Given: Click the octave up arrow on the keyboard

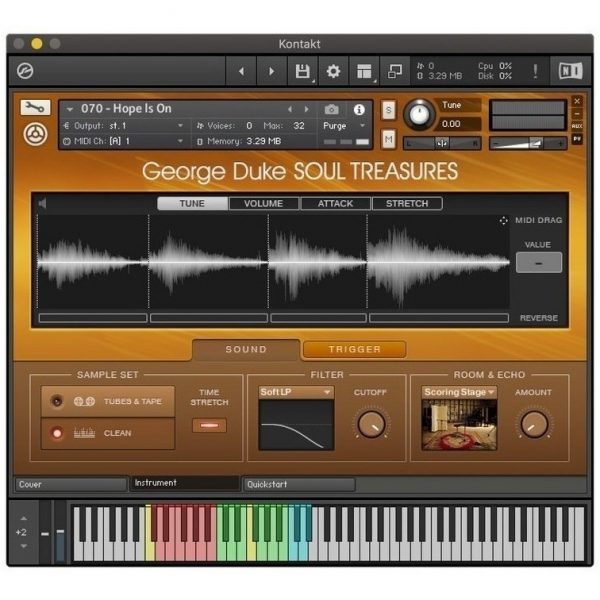Looking at the screenshot, I should (24, 518).
